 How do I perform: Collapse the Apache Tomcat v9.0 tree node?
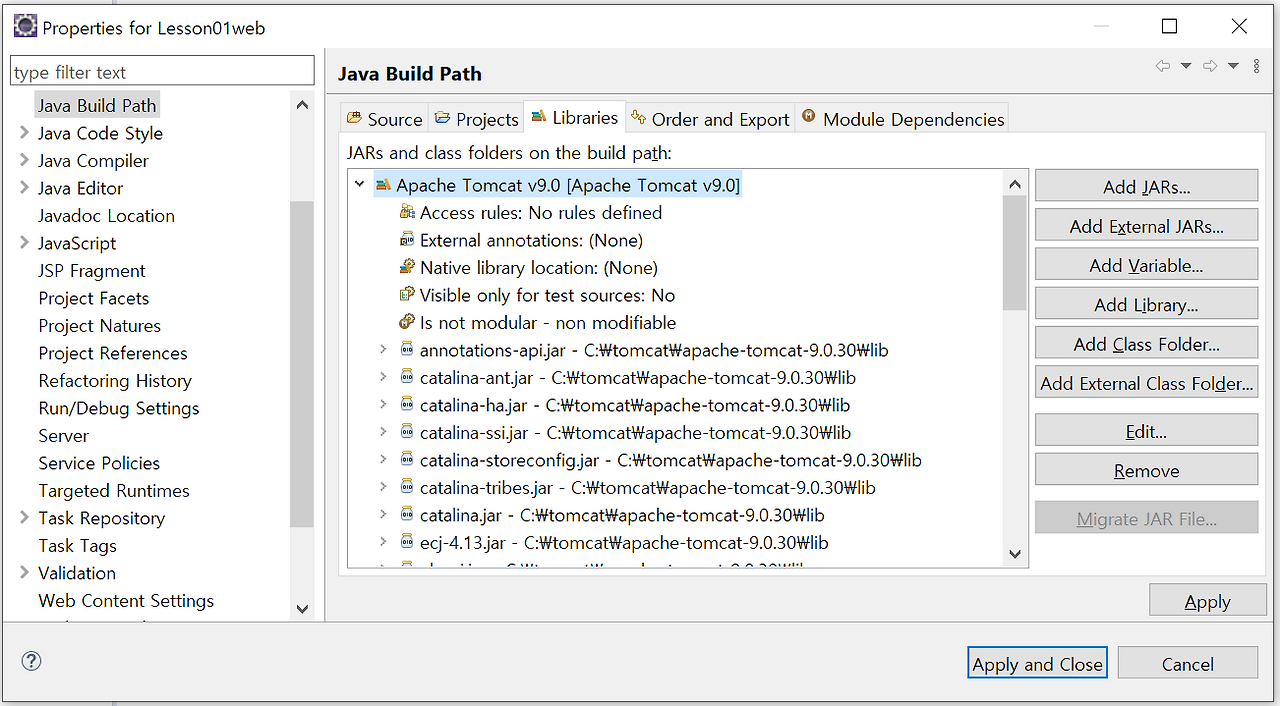pos(359,184)
